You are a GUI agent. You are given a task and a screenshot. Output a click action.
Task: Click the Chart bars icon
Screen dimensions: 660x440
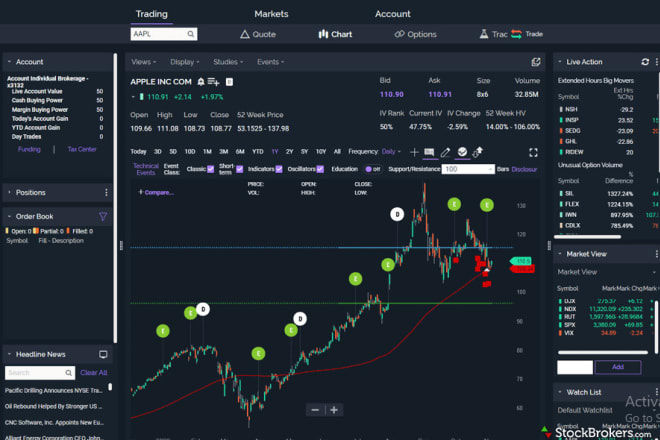[x=323, y=34]
